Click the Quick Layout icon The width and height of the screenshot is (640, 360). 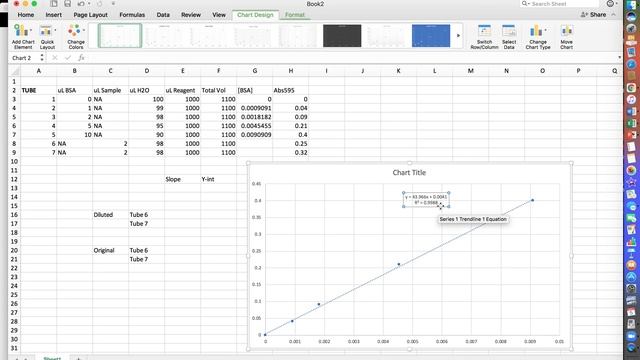pyautogui.click(x=46, y=31)
